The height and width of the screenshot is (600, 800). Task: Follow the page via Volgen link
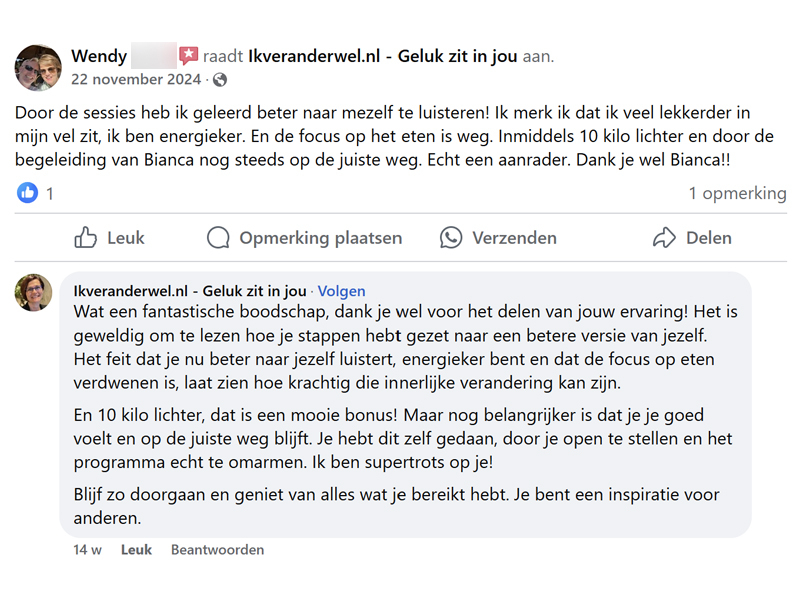point(341,291)
